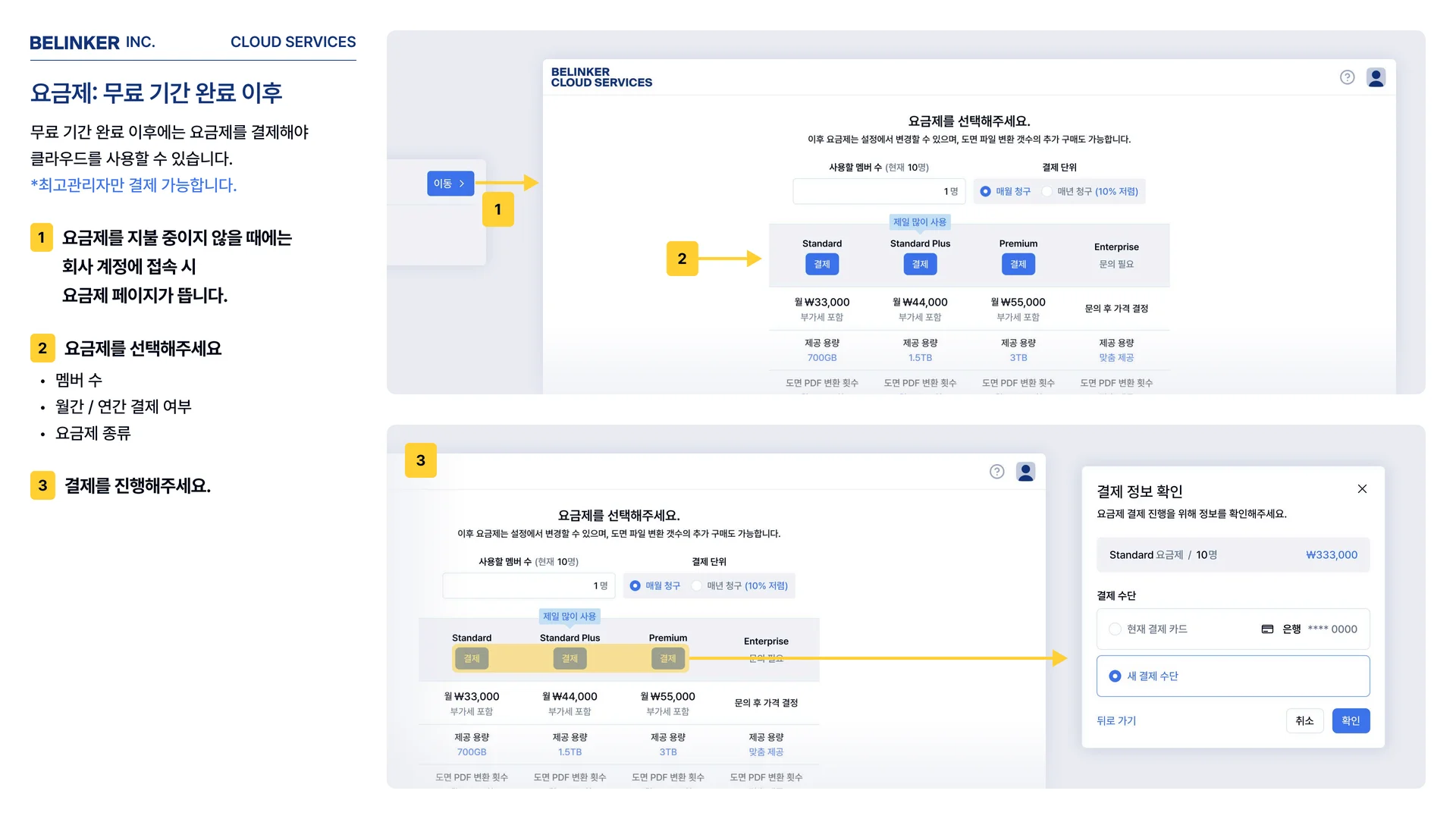Click the BELINKER CLOUD SERVICES logo
Viewport: 1456px width, 819px height.
point(601,77)
